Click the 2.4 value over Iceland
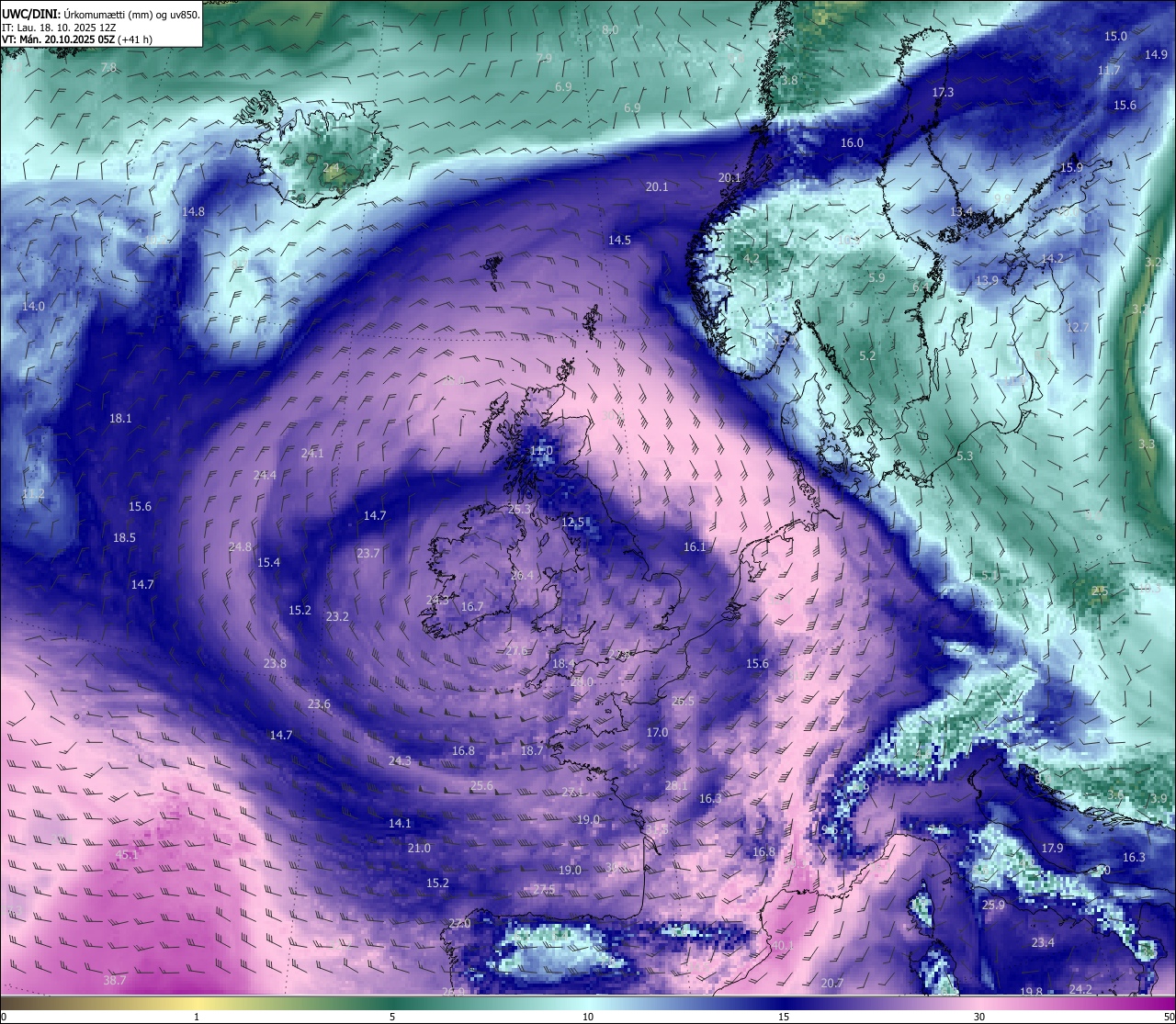 (331, 168)
